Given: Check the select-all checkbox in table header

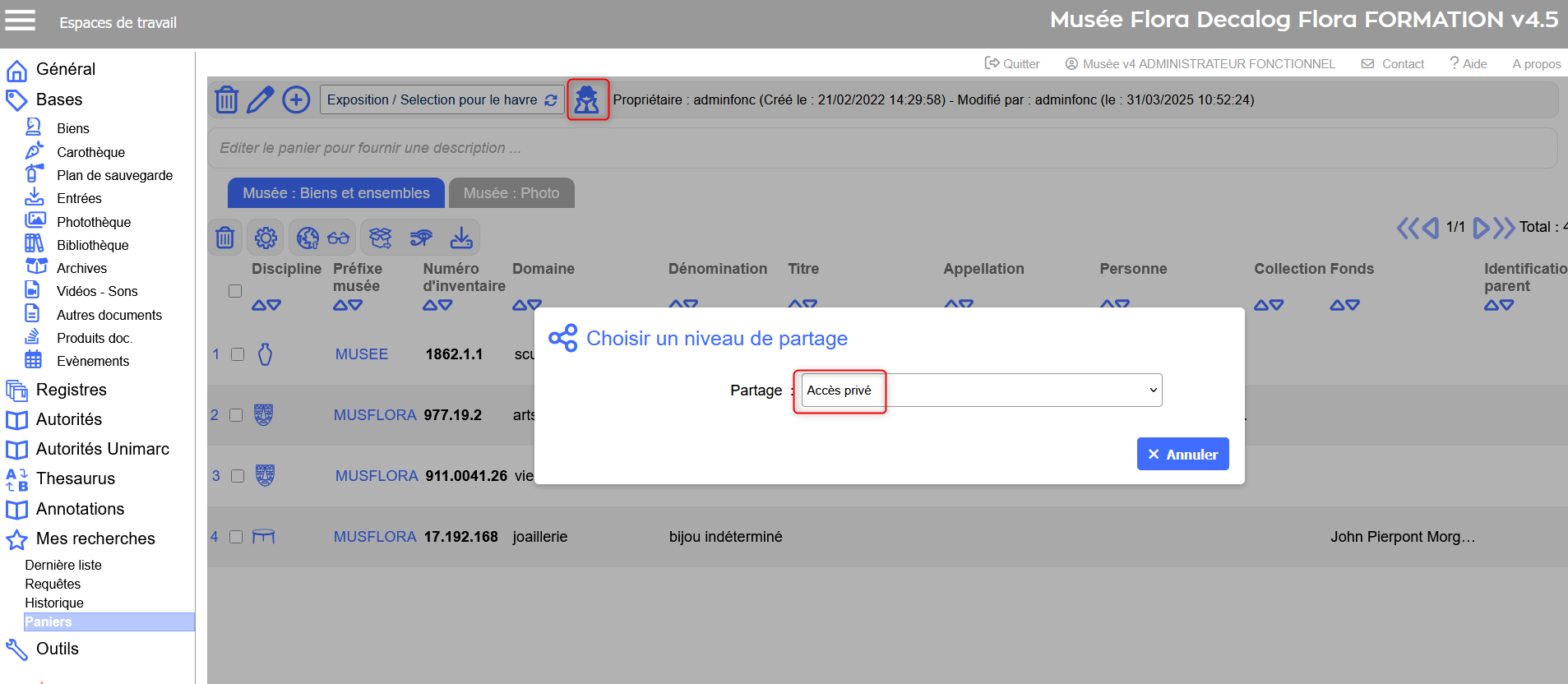Looking at the screenshot, I should (x=235, y=291).
